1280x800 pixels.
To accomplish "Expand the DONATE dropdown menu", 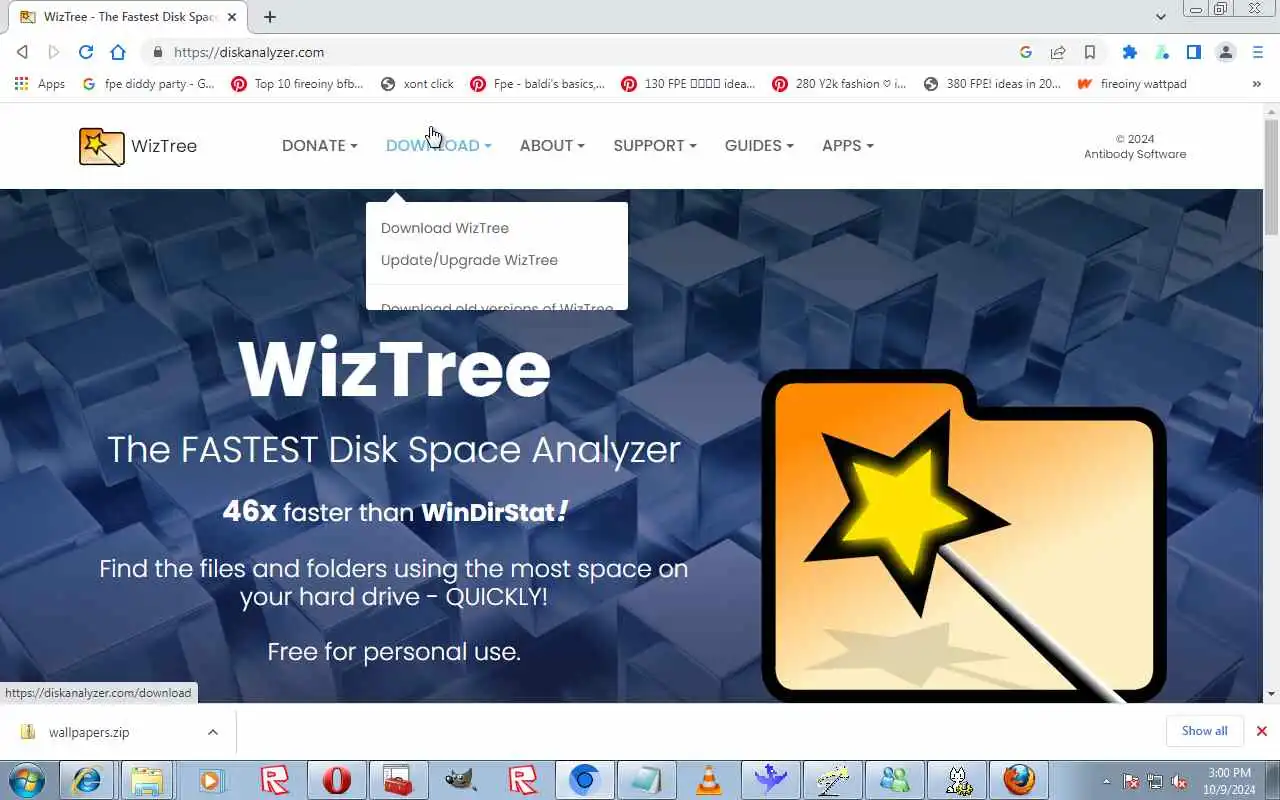I will click(319, 146).
